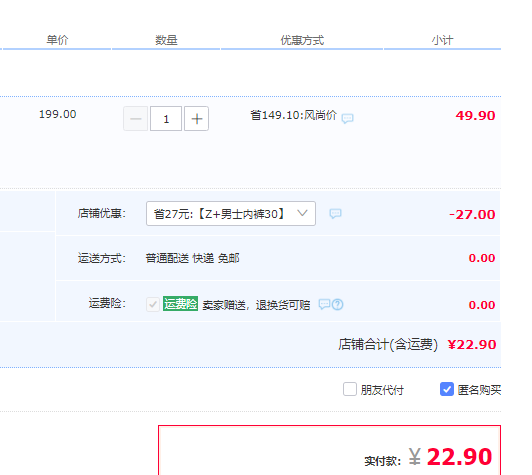Screen dimensions: 532x475
Task: Click the 省149.10:风尚价 discount text
Action: (x=293, y=115)
